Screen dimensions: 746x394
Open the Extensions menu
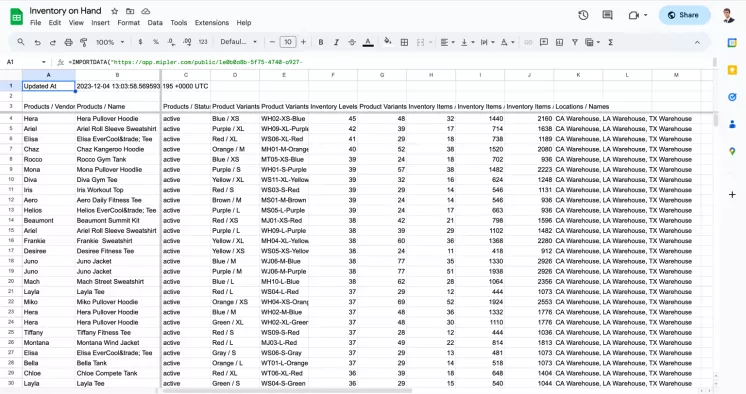[212, 22]
